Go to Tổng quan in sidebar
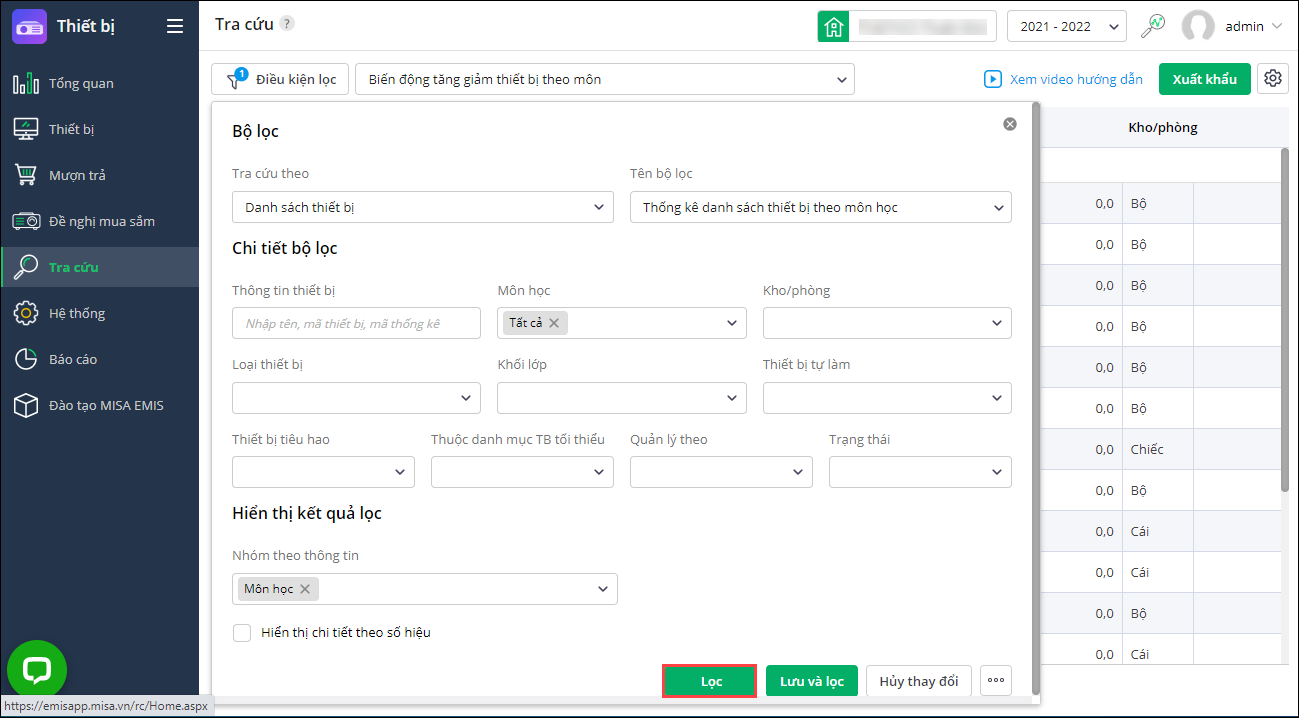This screenshot has height=718, width=1299. pyautogui.click(x=100, y=83)
